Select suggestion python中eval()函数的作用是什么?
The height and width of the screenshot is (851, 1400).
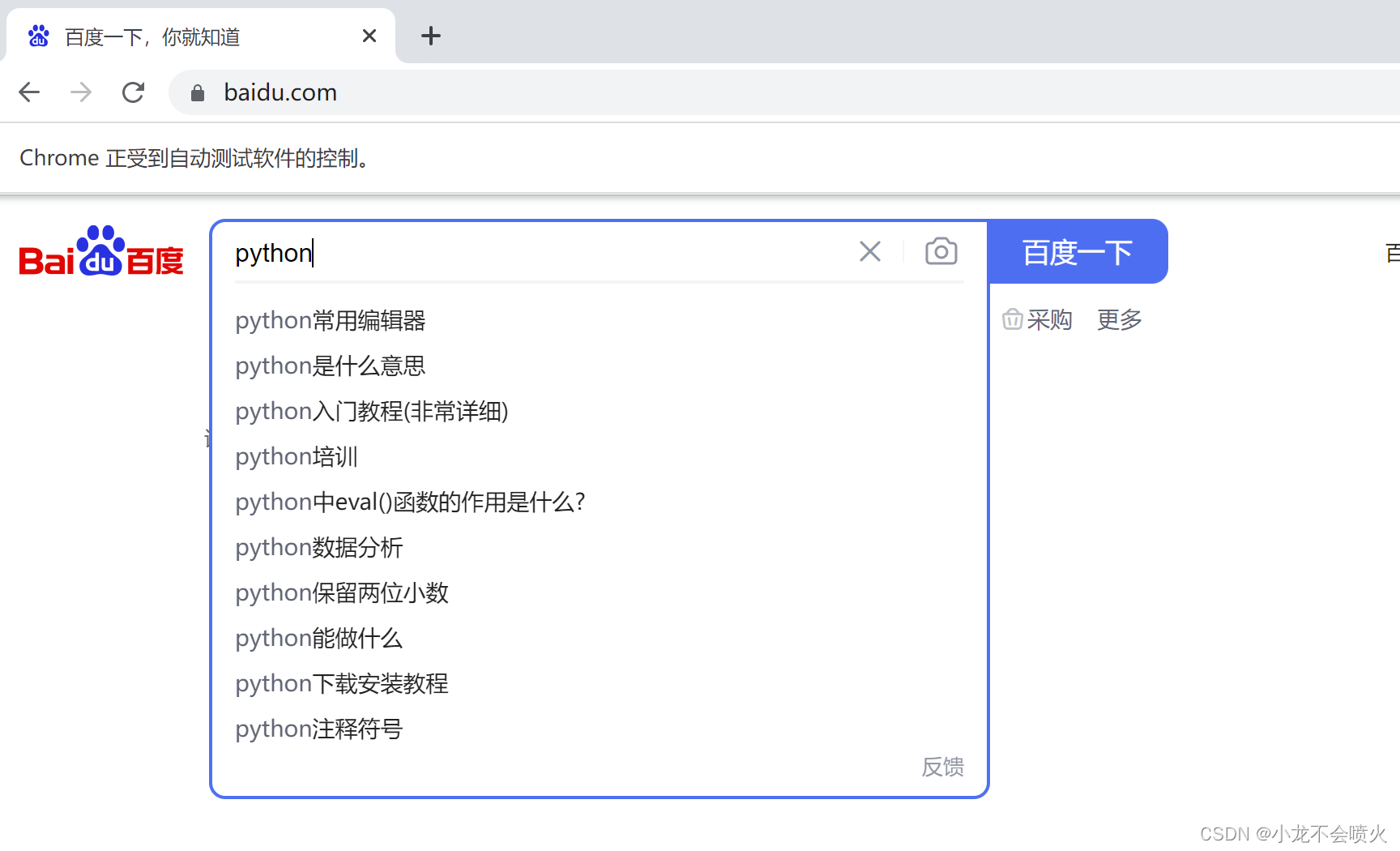click(600, 502)
